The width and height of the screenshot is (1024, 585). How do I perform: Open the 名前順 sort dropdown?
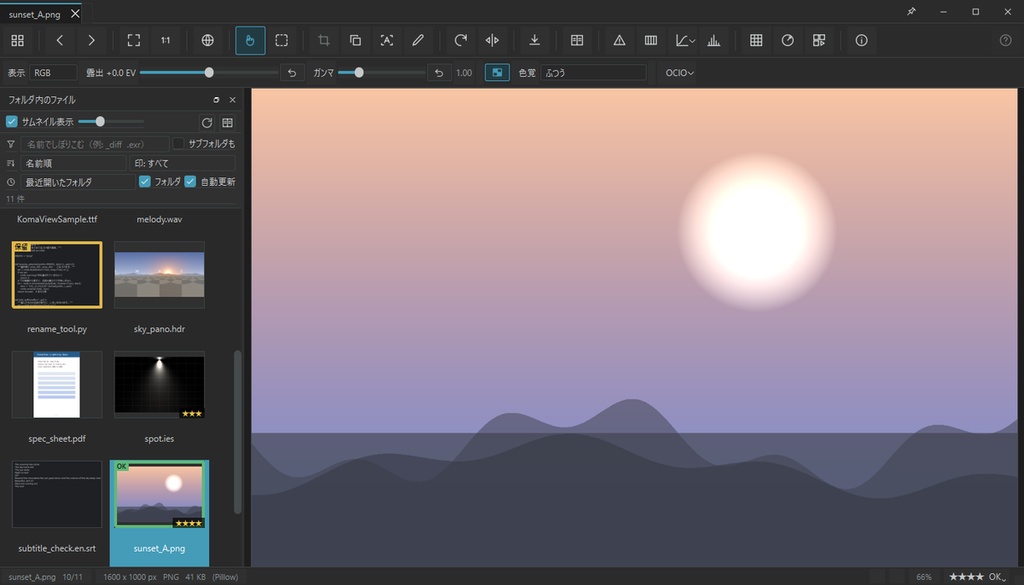coord(73,163)
